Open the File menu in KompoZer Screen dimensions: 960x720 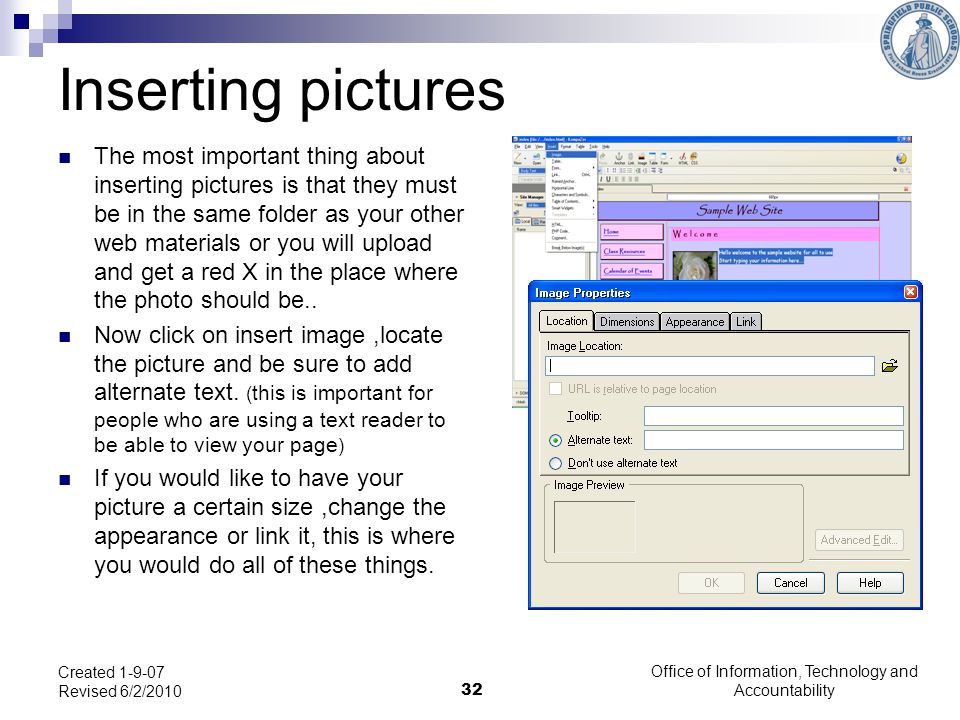click(x=517, y=147)
